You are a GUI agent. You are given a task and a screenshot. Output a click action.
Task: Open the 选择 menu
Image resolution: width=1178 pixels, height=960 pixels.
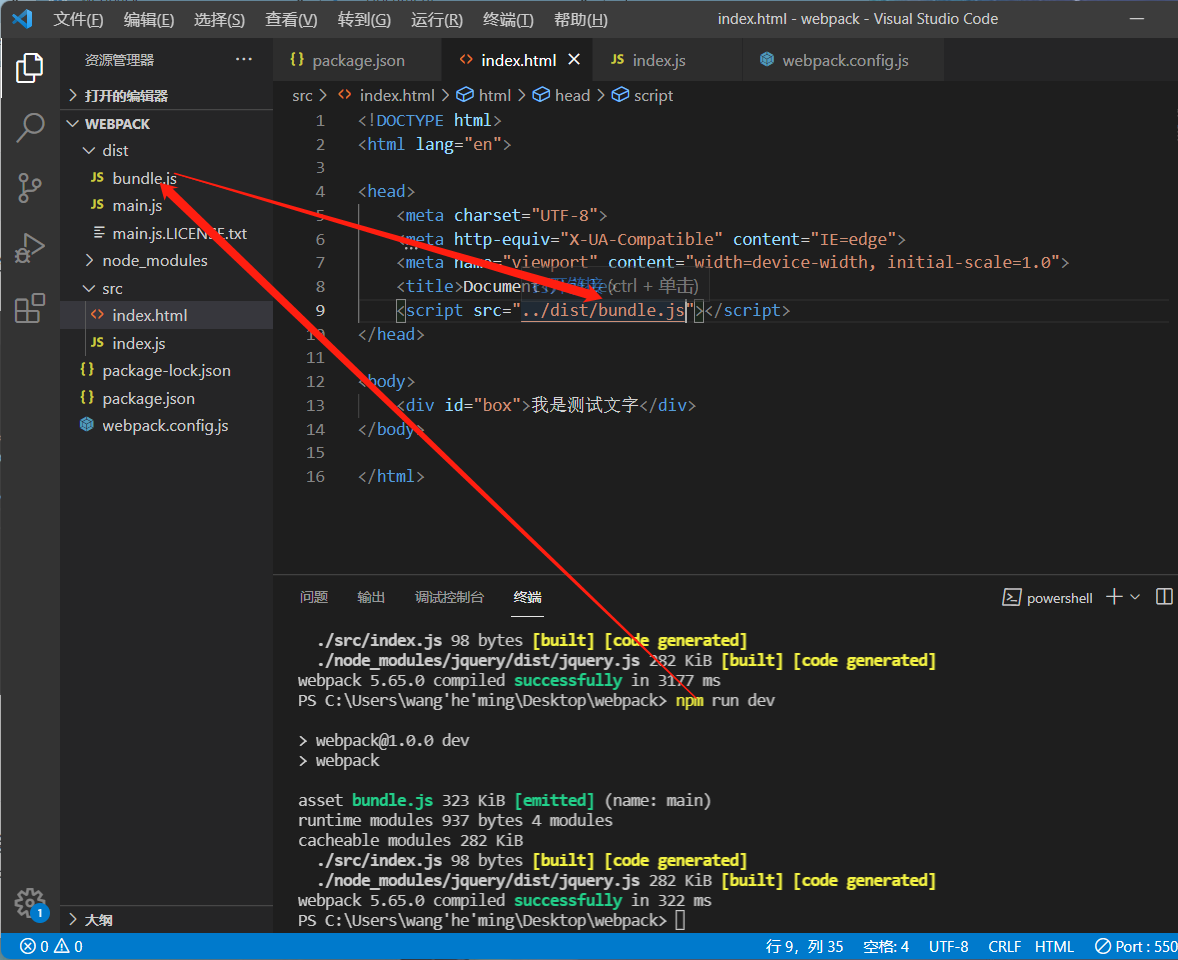pyautogui.click(x=219, y=20)
